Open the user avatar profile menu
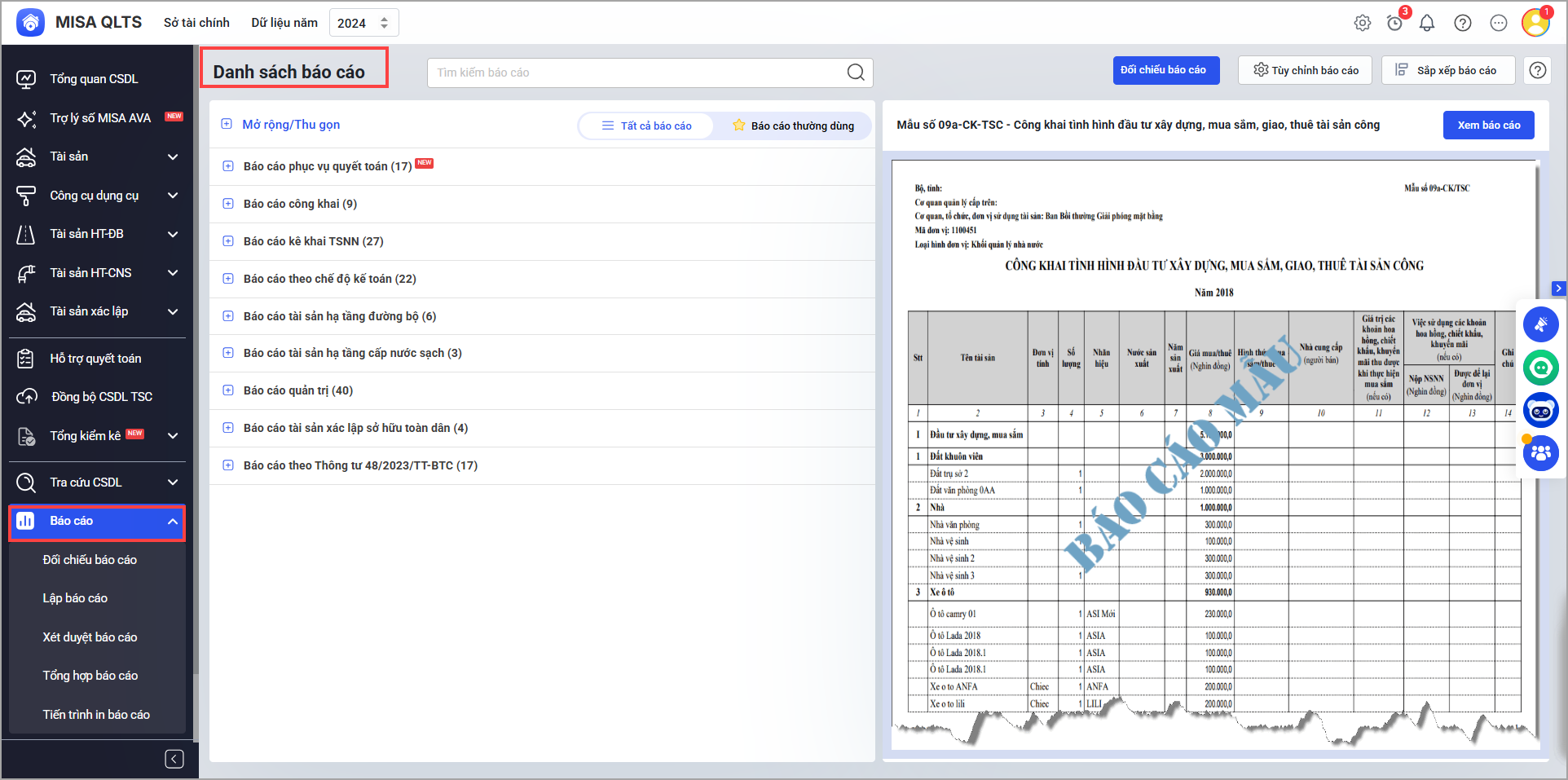1568x780 pixels. (x=1535, y=22)
